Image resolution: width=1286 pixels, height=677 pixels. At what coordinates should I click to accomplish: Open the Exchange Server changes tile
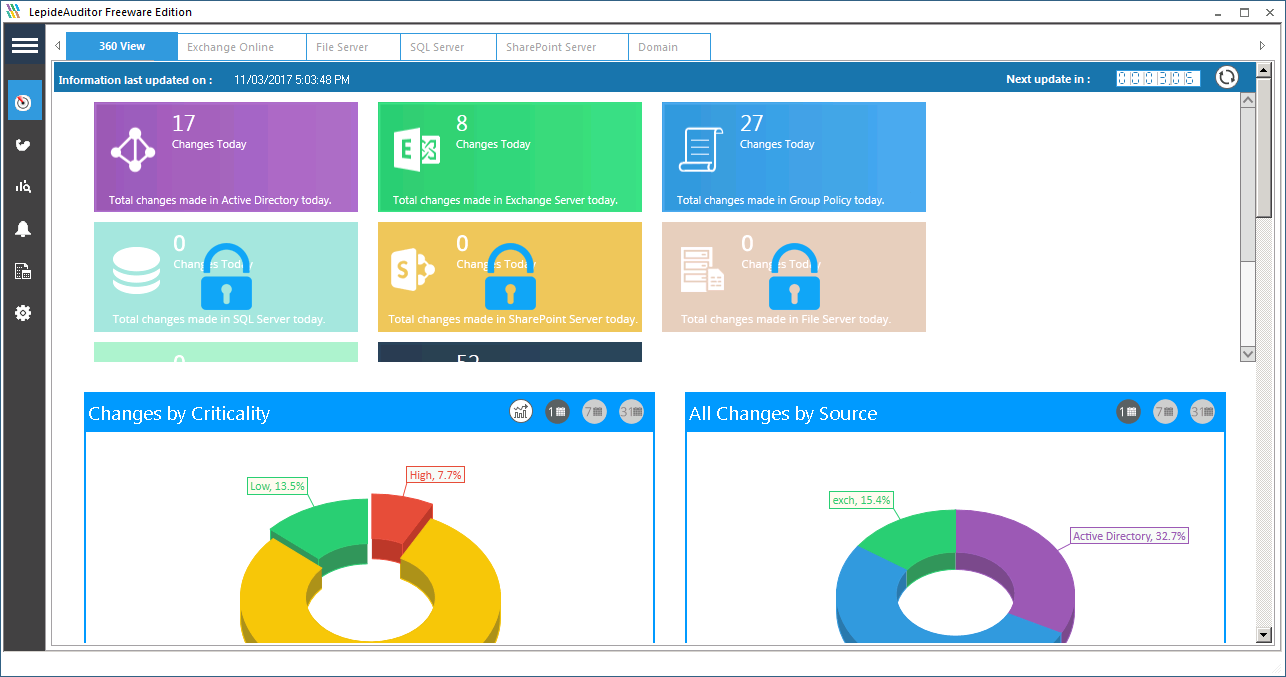coord(510,157)
